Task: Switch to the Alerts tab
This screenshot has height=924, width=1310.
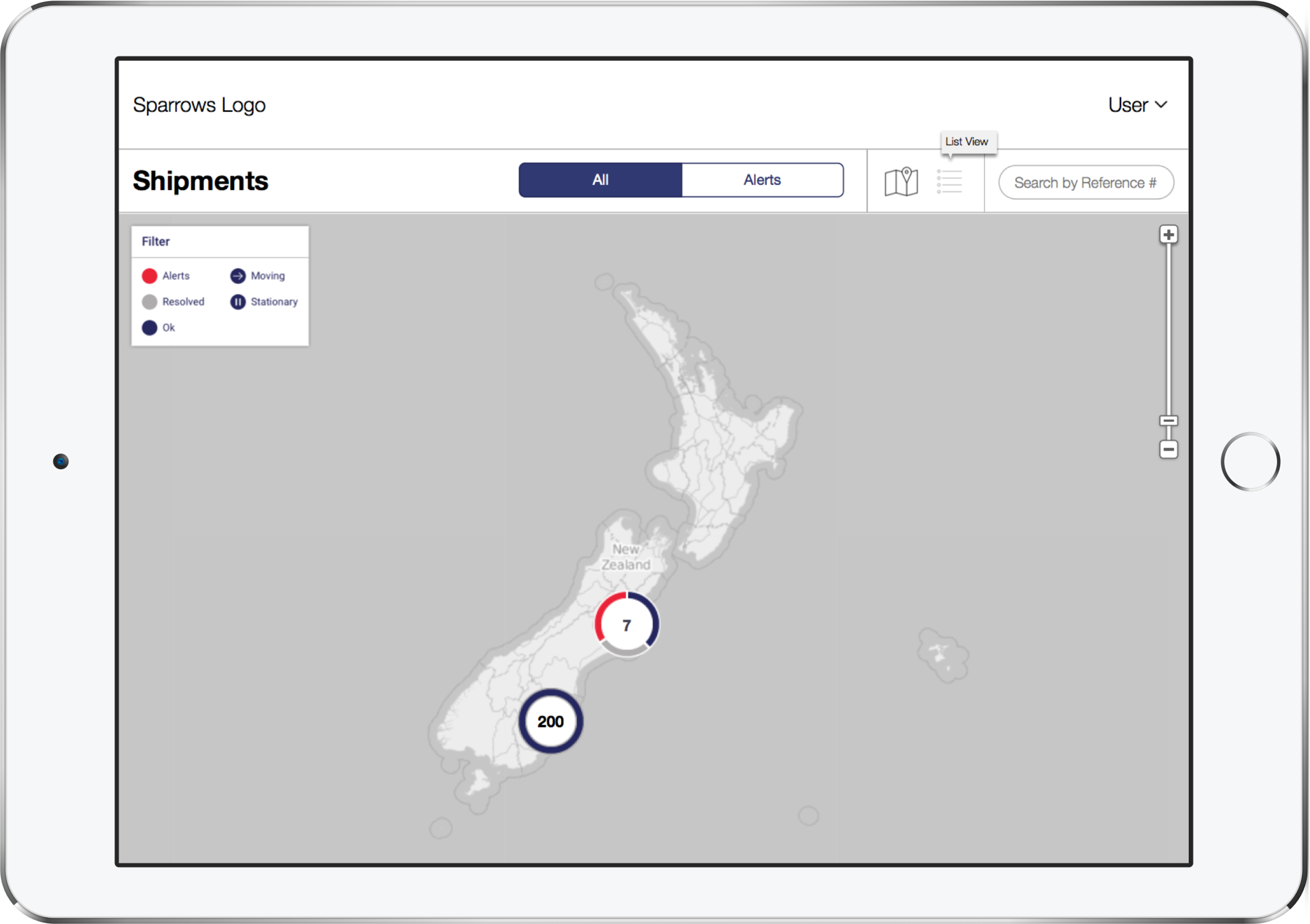Action: click(762, 180)
